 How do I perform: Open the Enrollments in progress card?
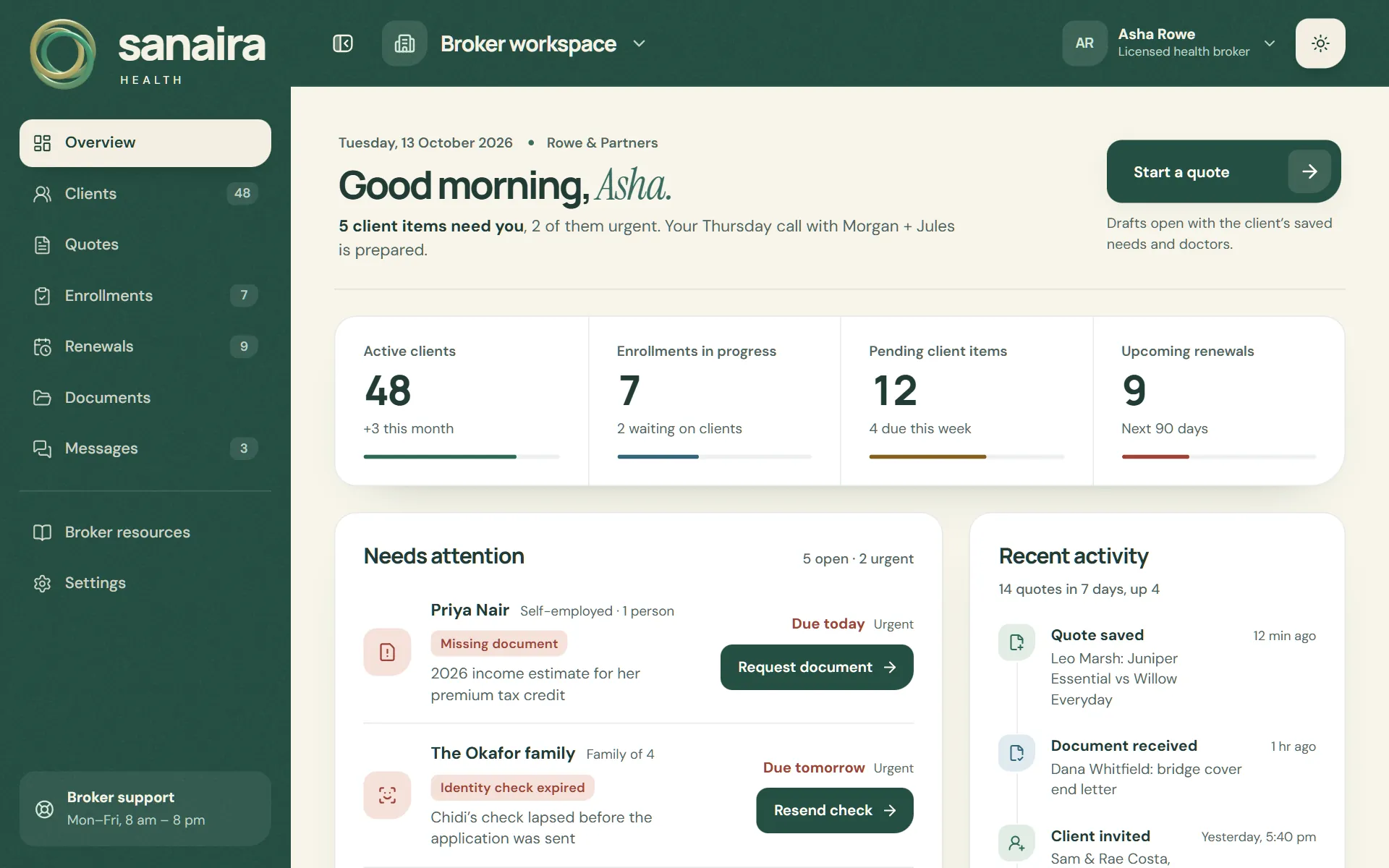pos(715,401)
